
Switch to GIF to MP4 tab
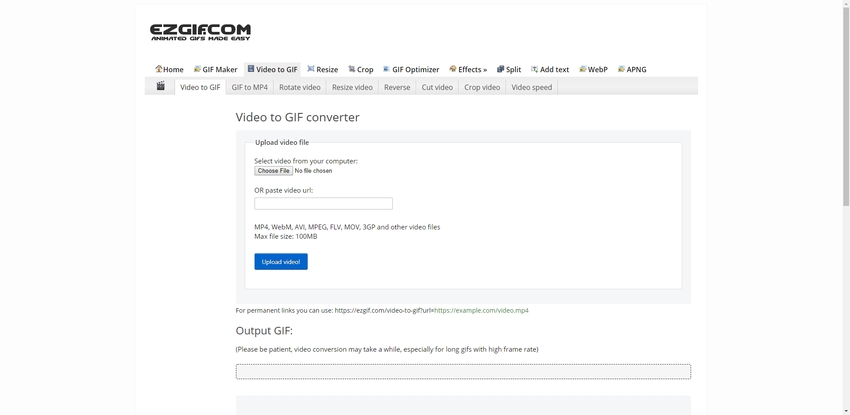[249, 87]
